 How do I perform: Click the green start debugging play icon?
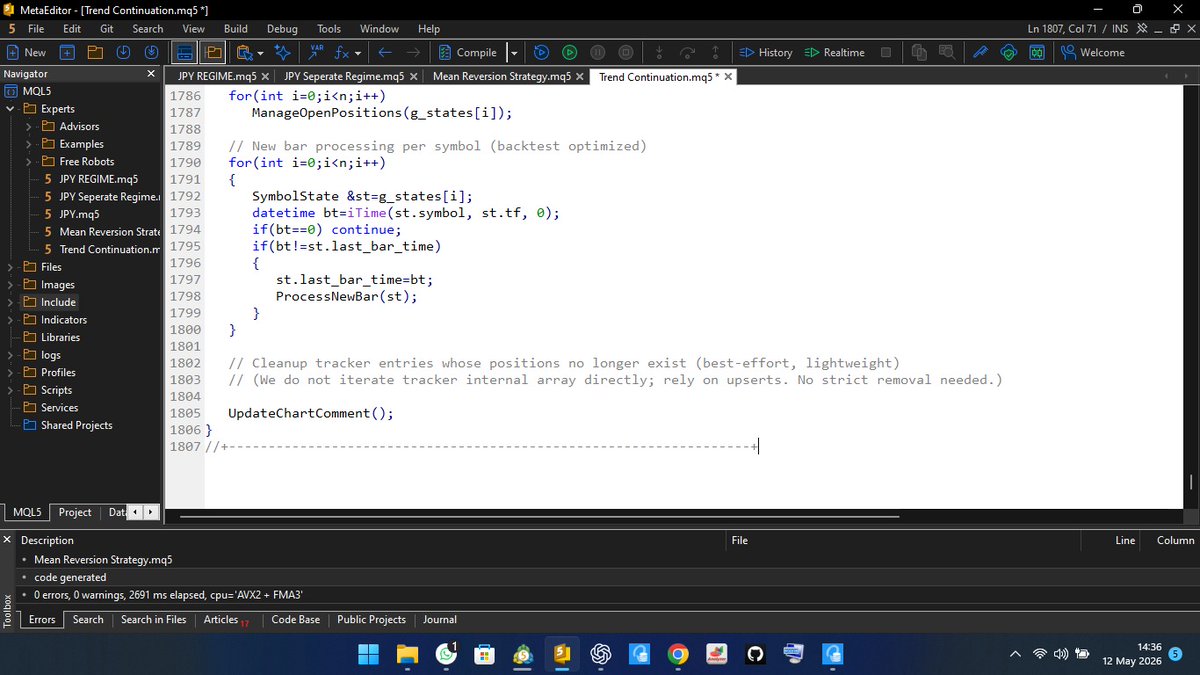[569, 52]
